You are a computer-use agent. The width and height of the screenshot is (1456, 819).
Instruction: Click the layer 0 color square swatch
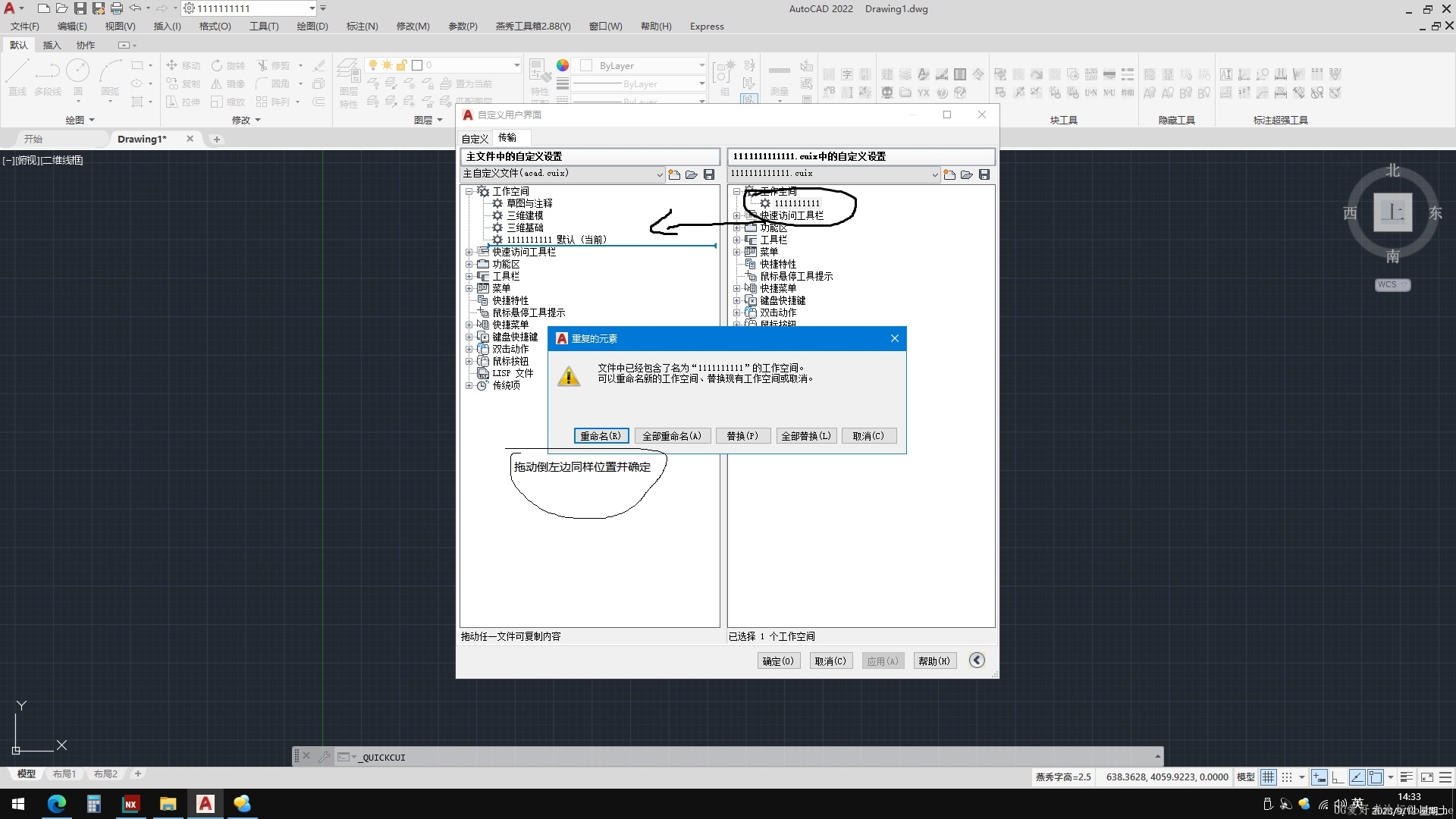point(417,65)
